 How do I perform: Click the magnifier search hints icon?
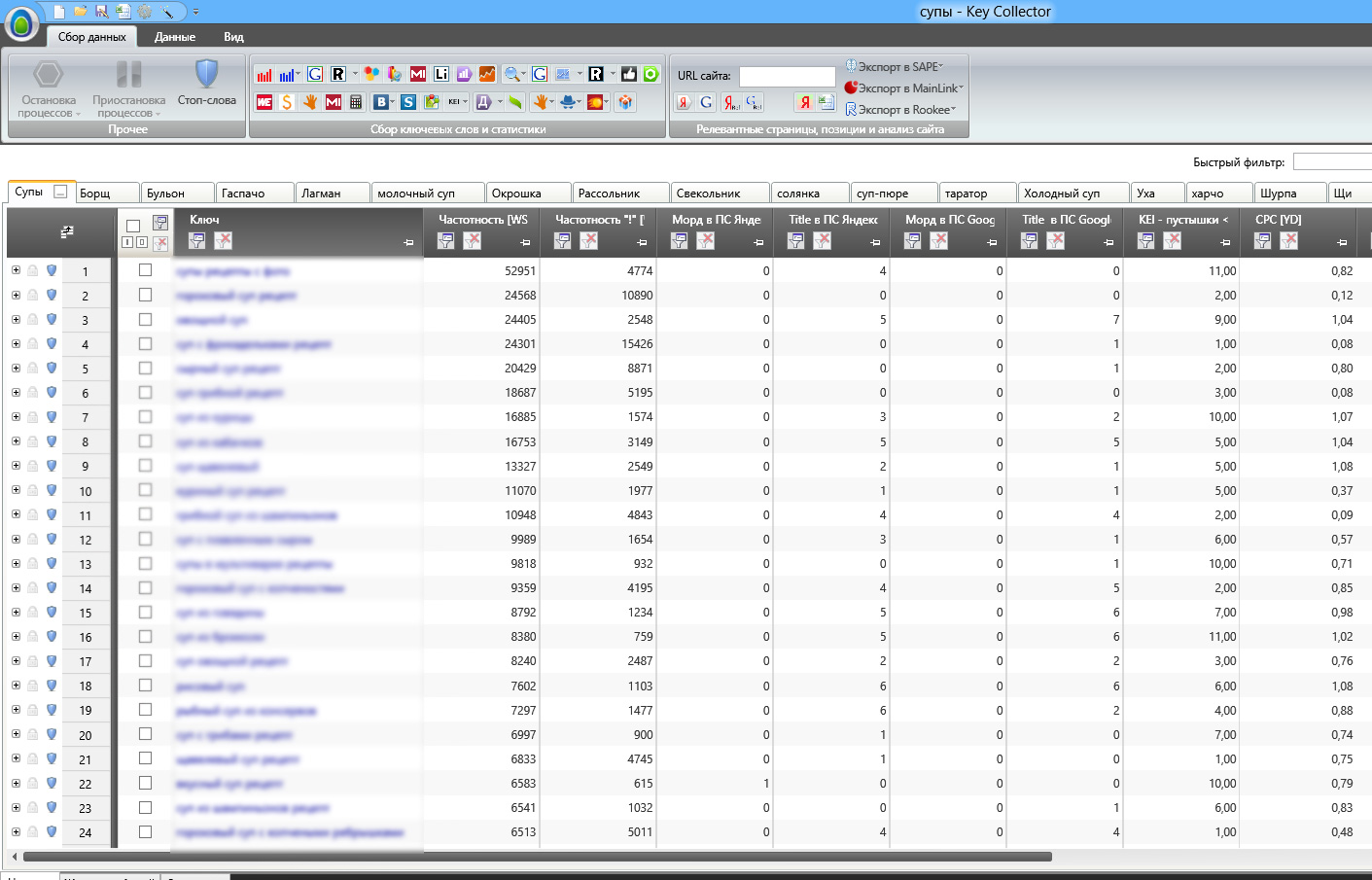coord(511,74)
